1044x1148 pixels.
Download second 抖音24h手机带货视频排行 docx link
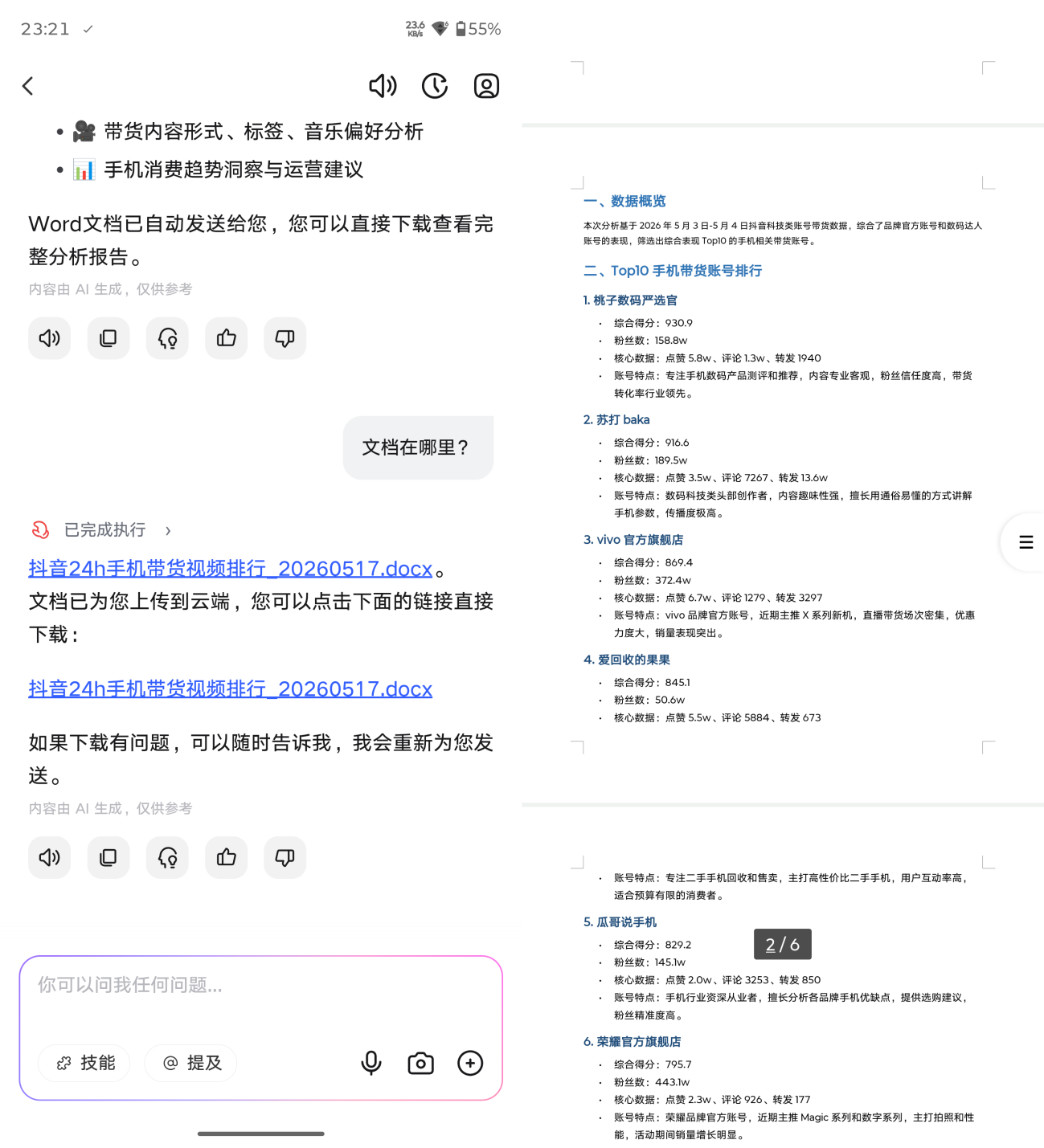click(x=231, y=689)
